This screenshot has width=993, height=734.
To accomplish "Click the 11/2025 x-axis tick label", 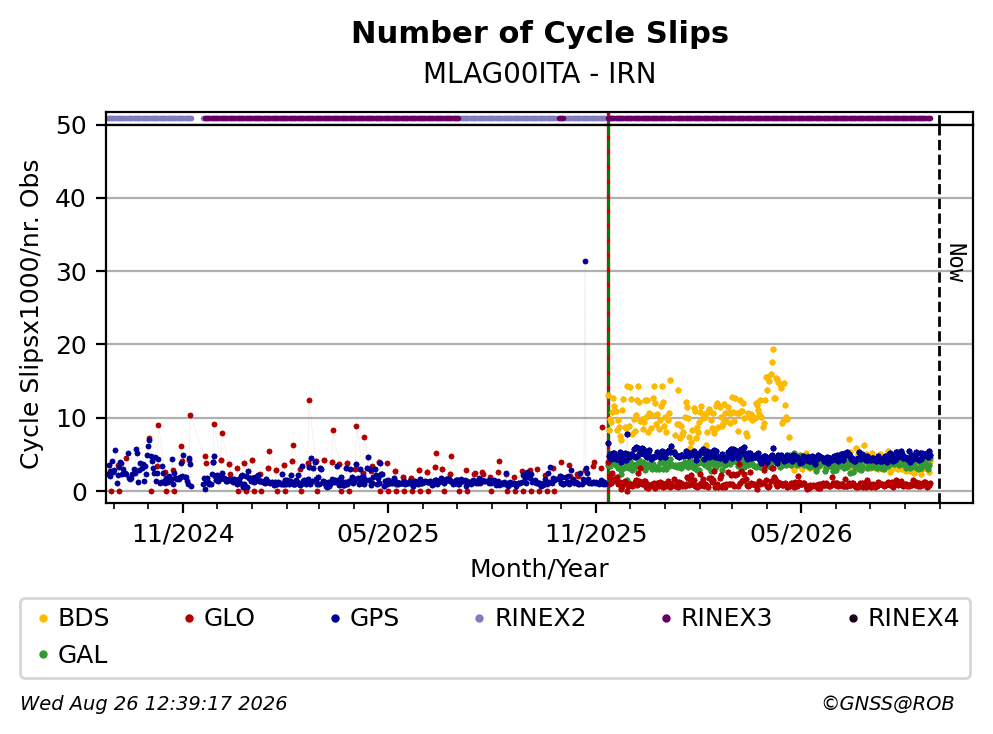I will [x=596, y=534].
